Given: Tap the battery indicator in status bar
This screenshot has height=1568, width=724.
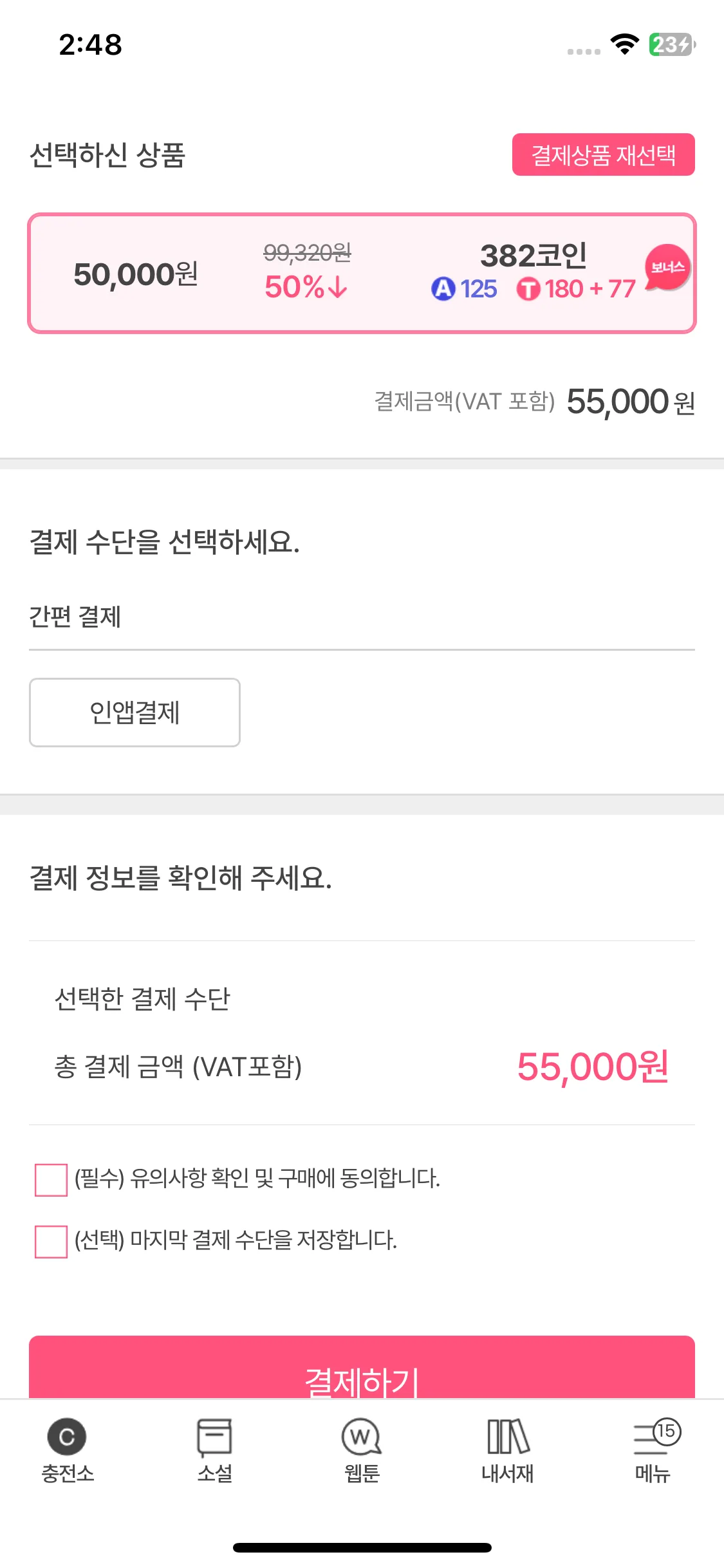Looking at the screenshot, I should (672, 44).
